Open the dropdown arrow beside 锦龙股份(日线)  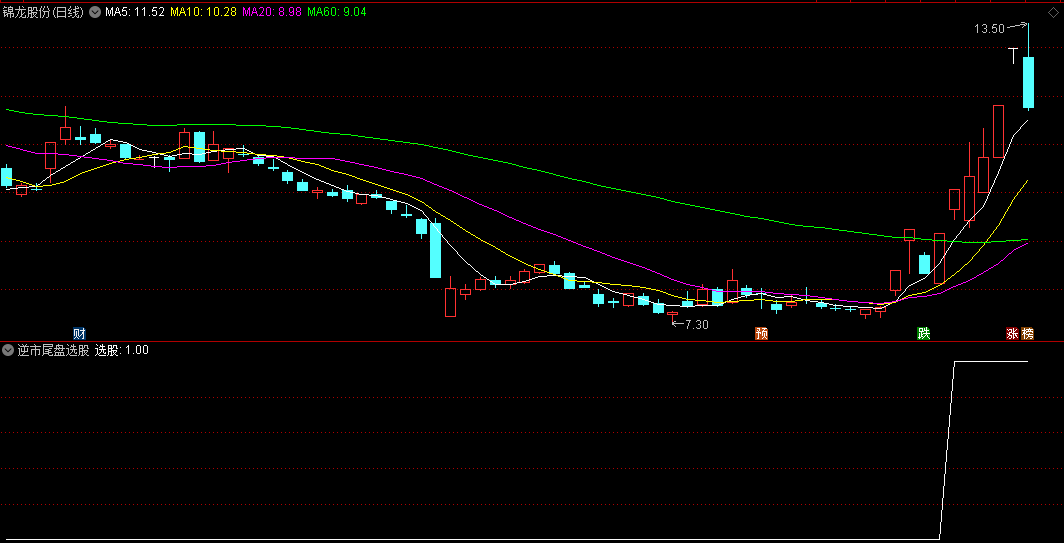tap(94, 12)
